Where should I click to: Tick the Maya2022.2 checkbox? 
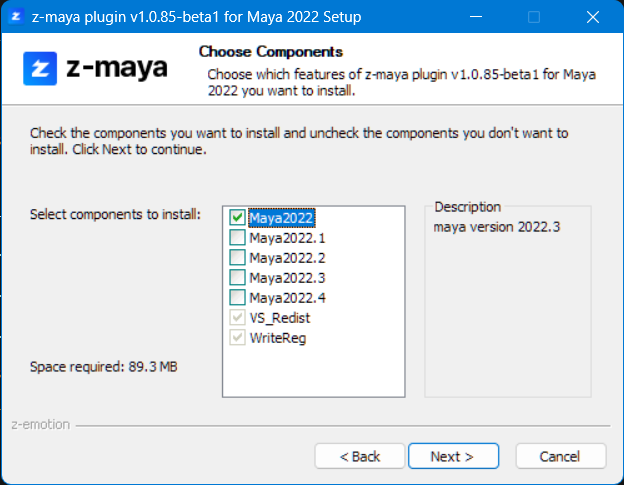point(237,258)
